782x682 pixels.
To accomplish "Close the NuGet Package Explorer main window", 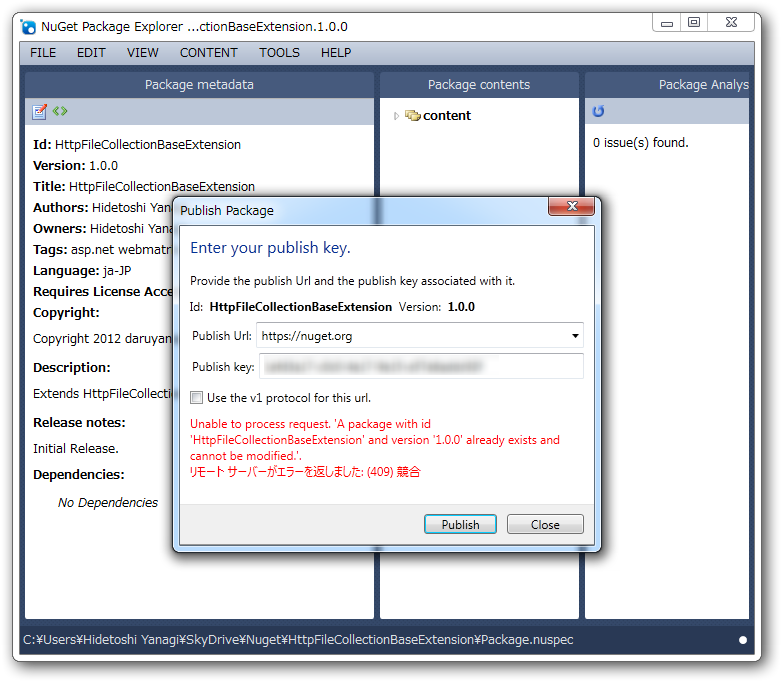I will tap(731, 23).
